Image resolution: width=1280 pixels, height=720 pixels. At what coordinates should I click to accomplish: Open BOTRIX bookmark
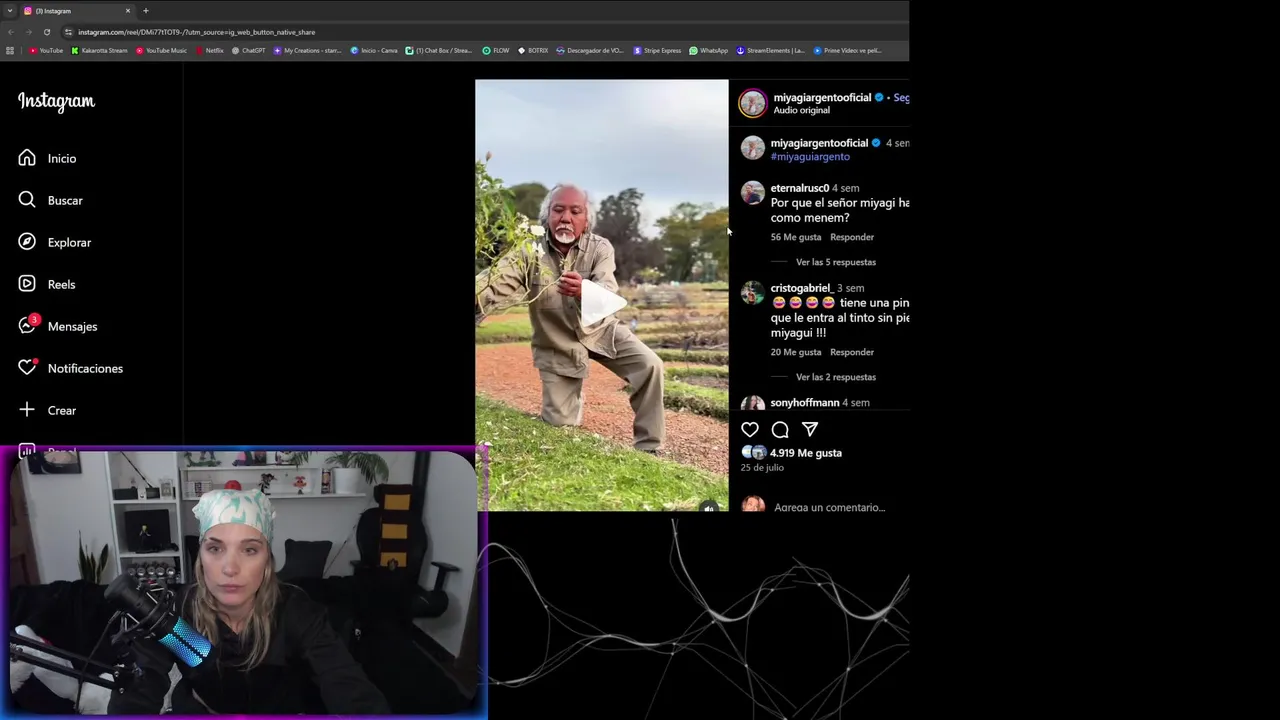click(533, 50)
